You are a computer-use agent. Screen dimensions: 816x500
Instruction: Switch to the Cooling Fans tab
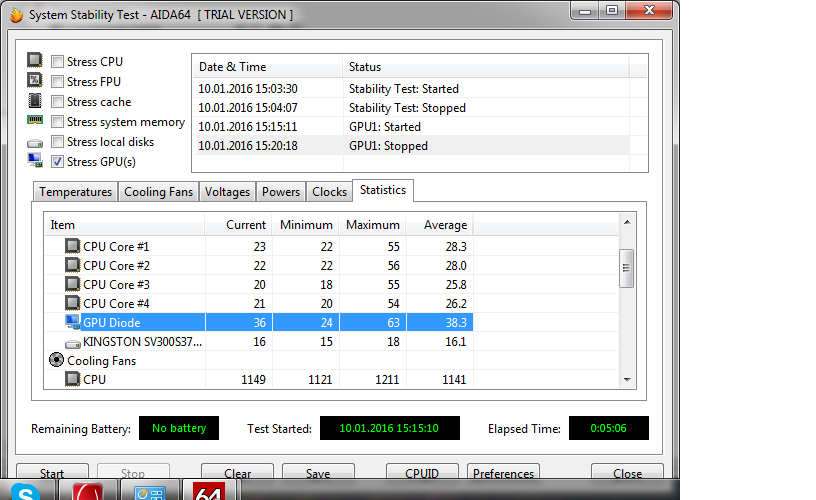(x=158, y=192)
